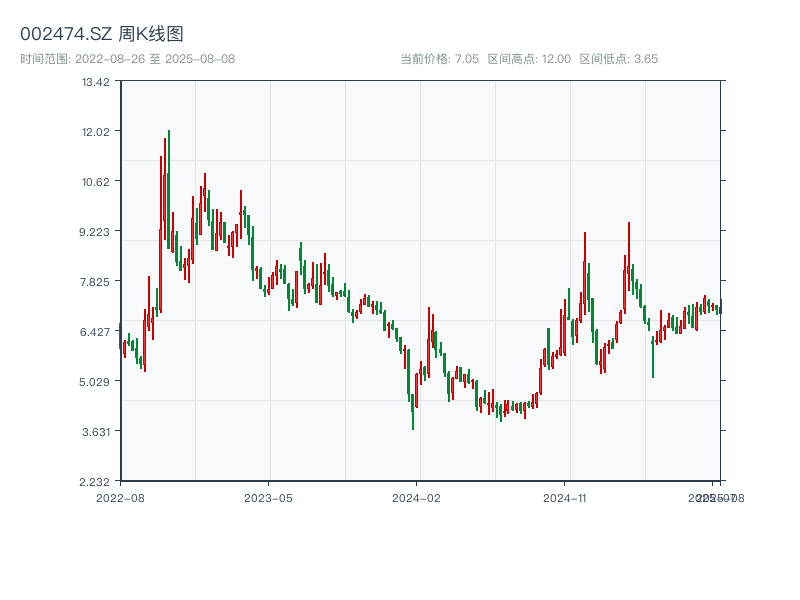The height and width of the screenshot is (600, 800).
Task: Click the lowest candlestick wick near 3.631
Action: (413, 411)
